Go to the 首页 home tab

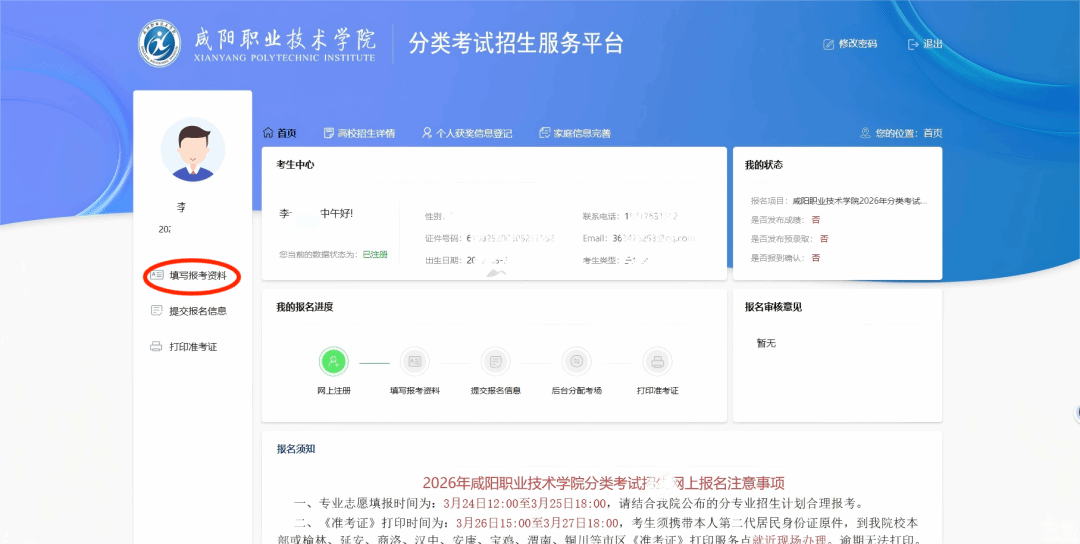click(279, 133)
